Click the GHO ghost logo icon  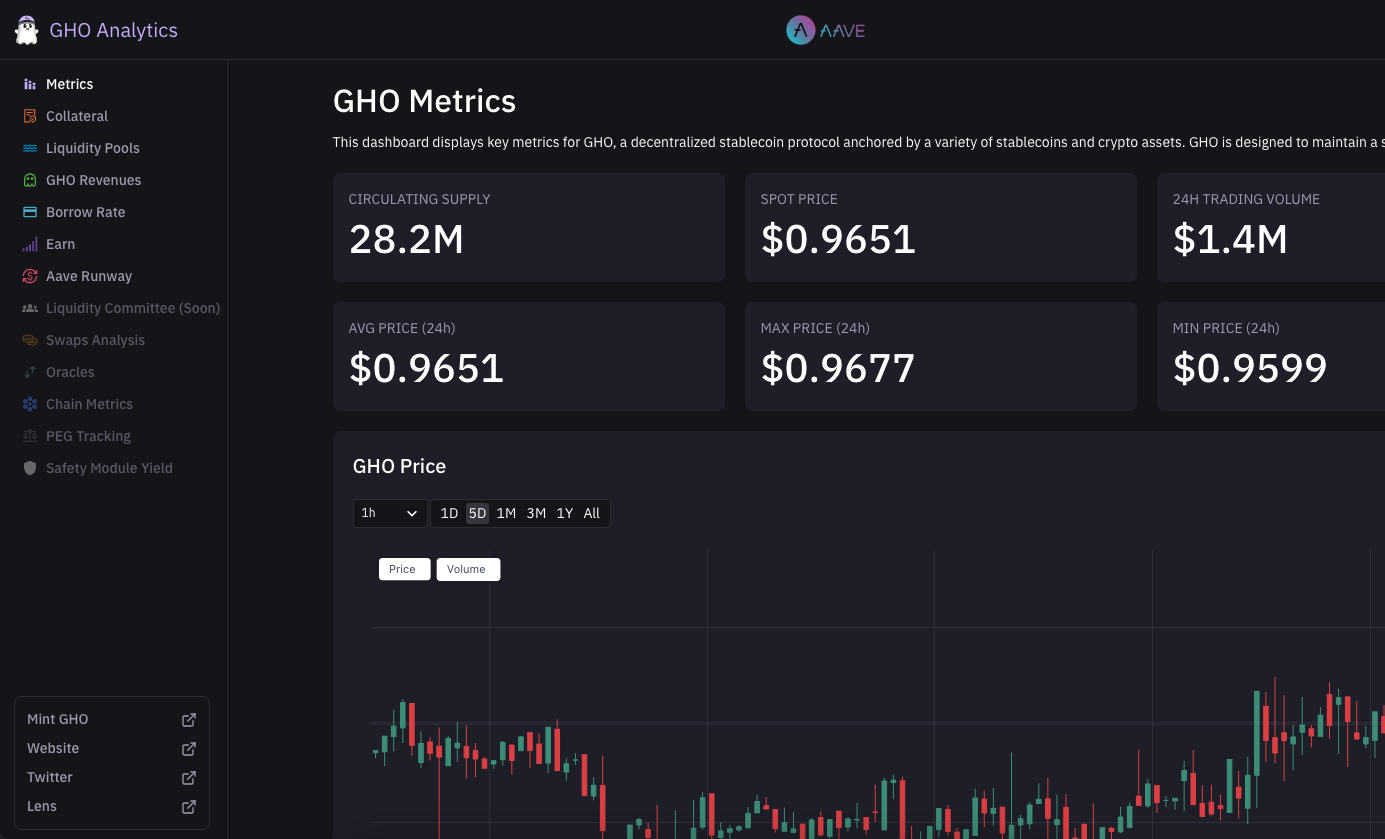pyautogui.click(x=26, y=30)
